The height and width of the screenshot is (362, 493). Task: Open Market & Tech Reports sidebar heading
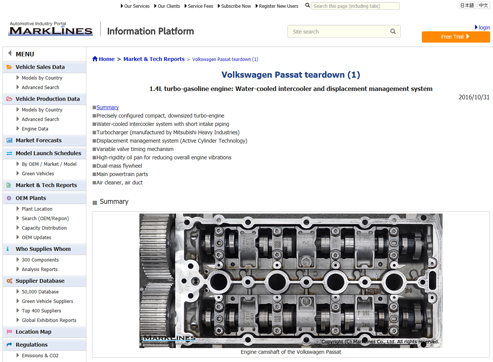46,185
